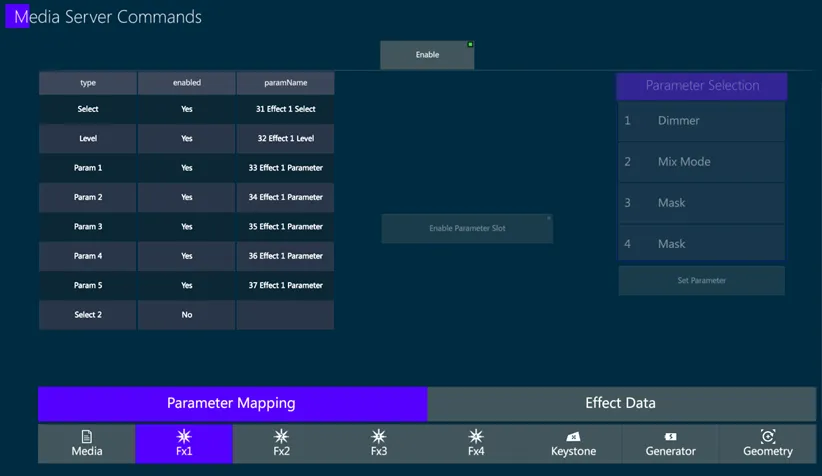Select the Param 2 type cell
Viewport: 822px width, 476px height.
click(88, 197)
